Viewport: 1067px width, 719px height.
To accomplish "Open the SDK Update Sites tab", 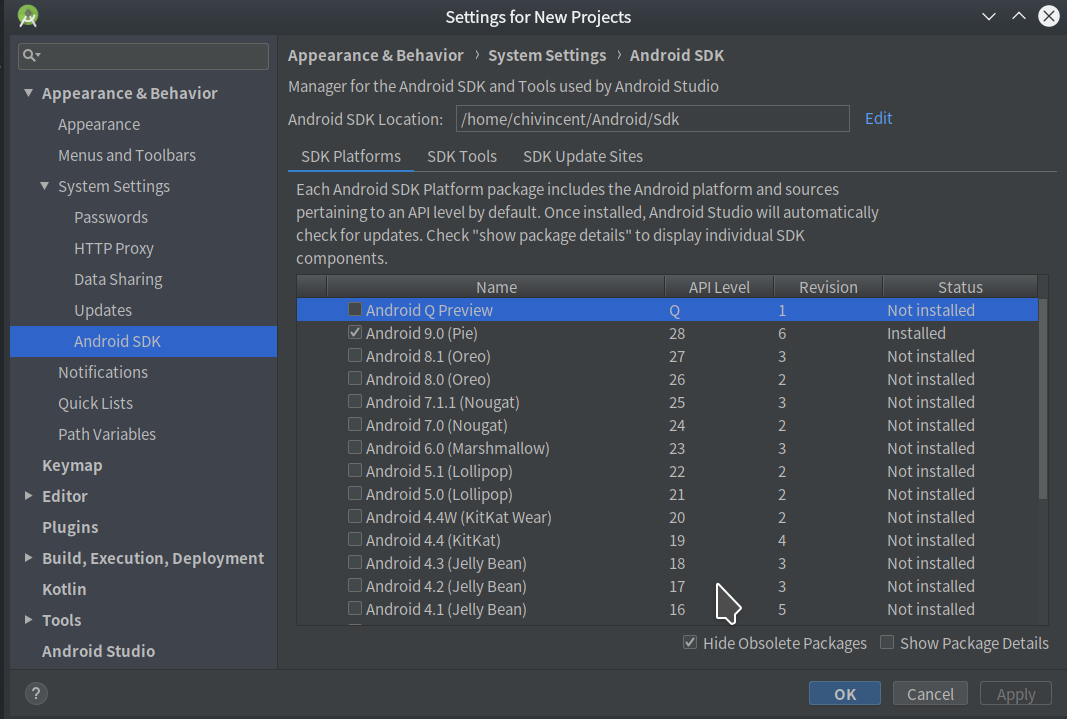I will pos(582,156).
